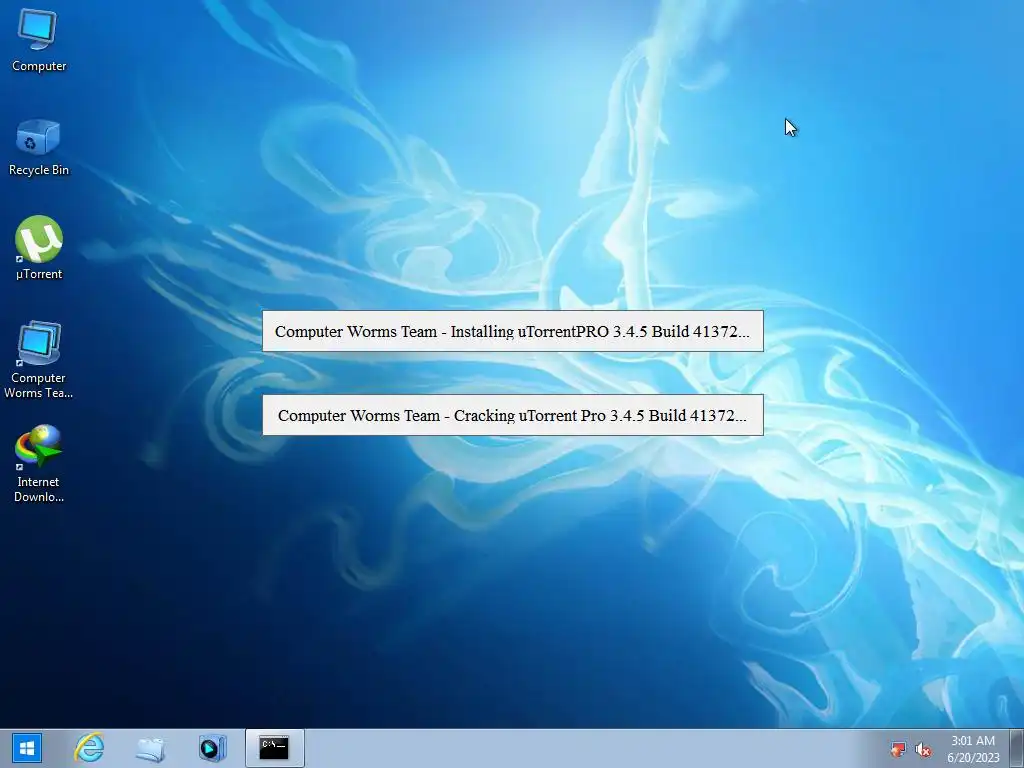Select the Recycle Bin icon

[39, 148]
